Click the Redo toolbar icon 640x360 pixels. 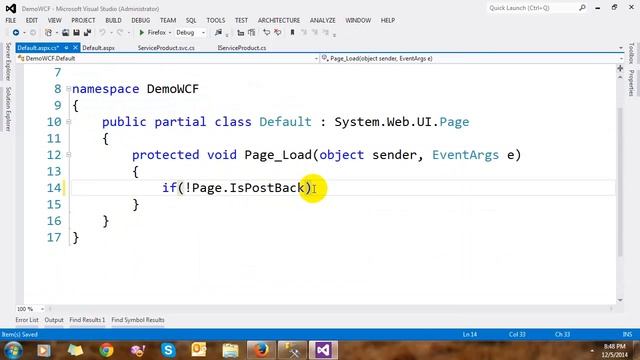tap(120, 32)
